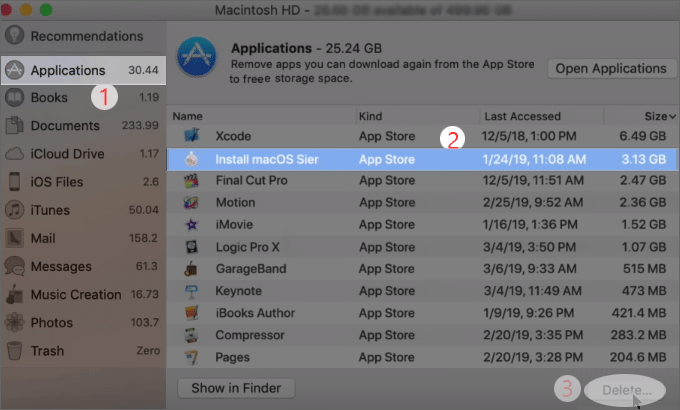Click the Install macOS Sierra icon
Viewport: 680px width, 410px height.
(x=191, y=159)
